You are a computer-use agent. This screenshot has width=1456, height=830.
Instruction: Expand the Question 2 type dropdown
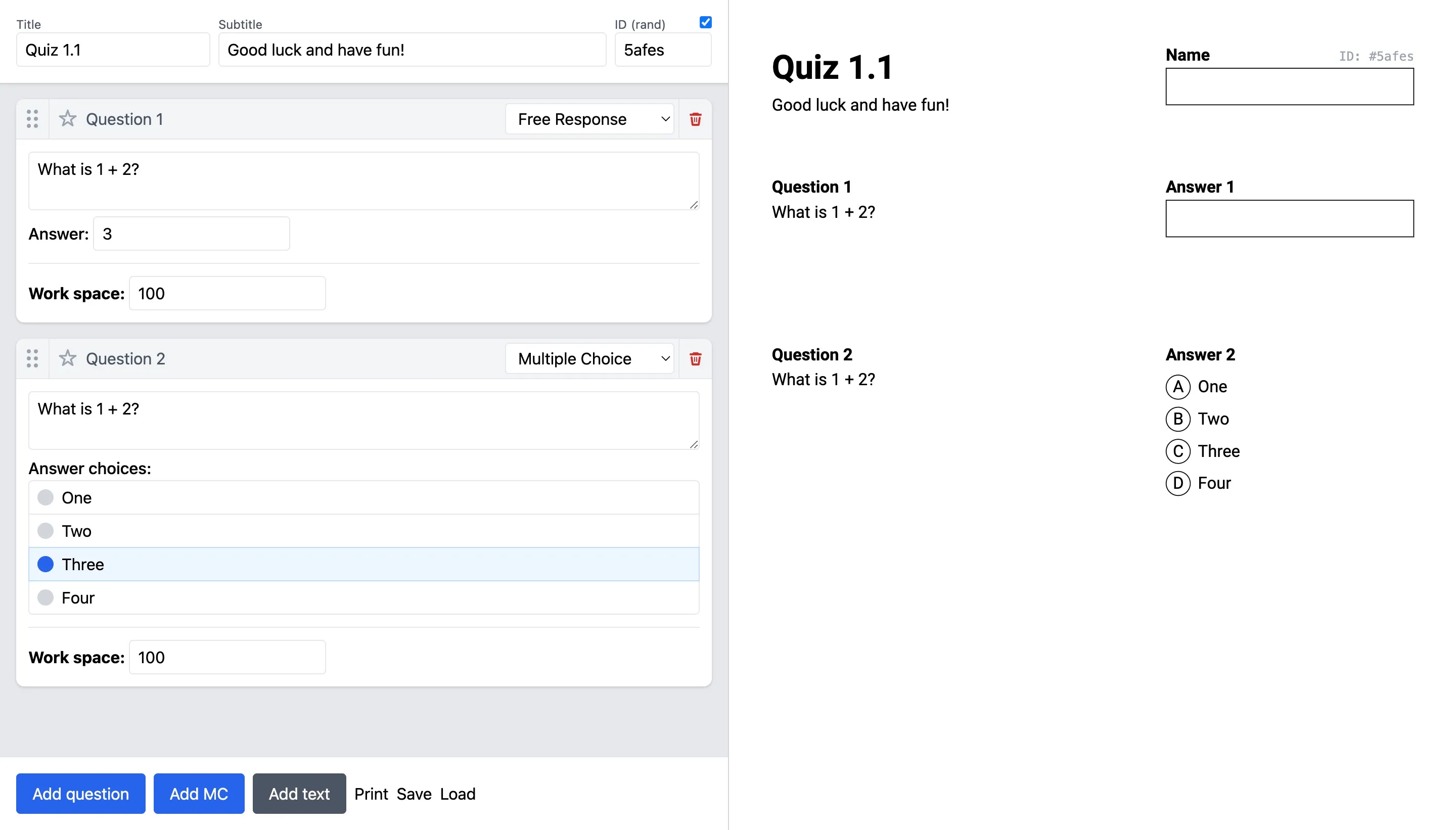click(591, 358)
